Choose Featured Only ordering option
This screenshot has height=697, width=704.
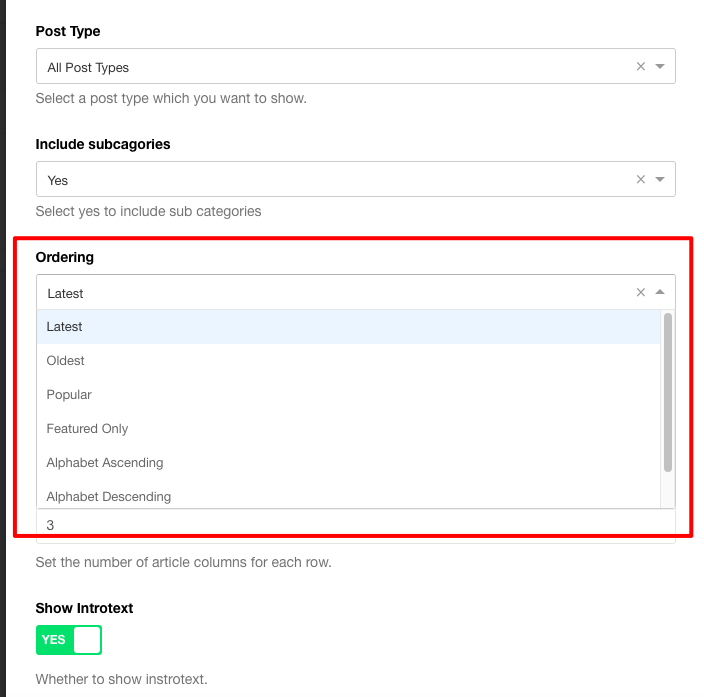pos(87,429)
